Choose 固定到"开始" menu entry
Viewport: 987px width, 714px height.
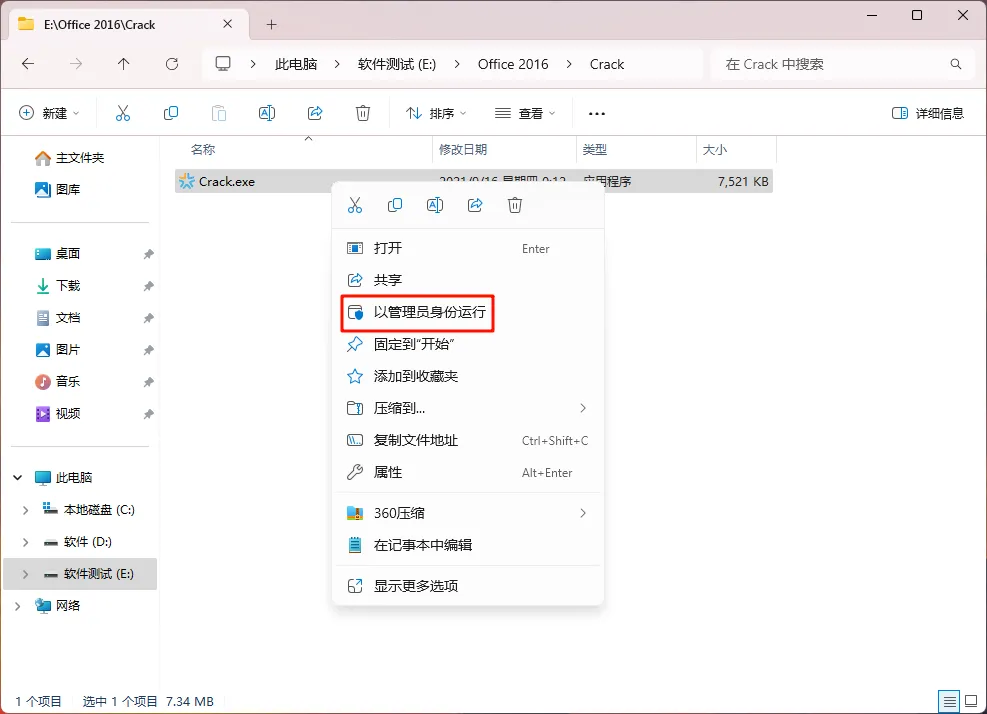[468, 344]
